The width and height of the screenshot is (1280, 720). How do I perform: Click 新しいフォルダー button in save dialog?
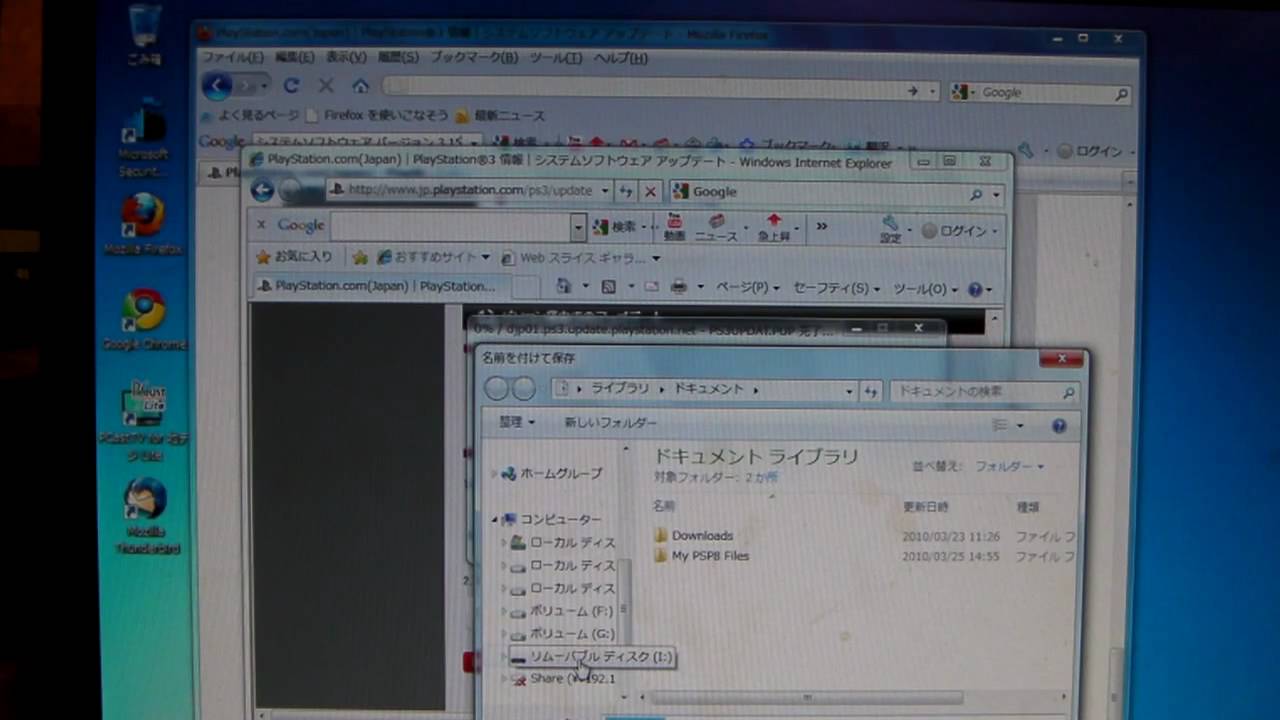[x=610, y=423]
